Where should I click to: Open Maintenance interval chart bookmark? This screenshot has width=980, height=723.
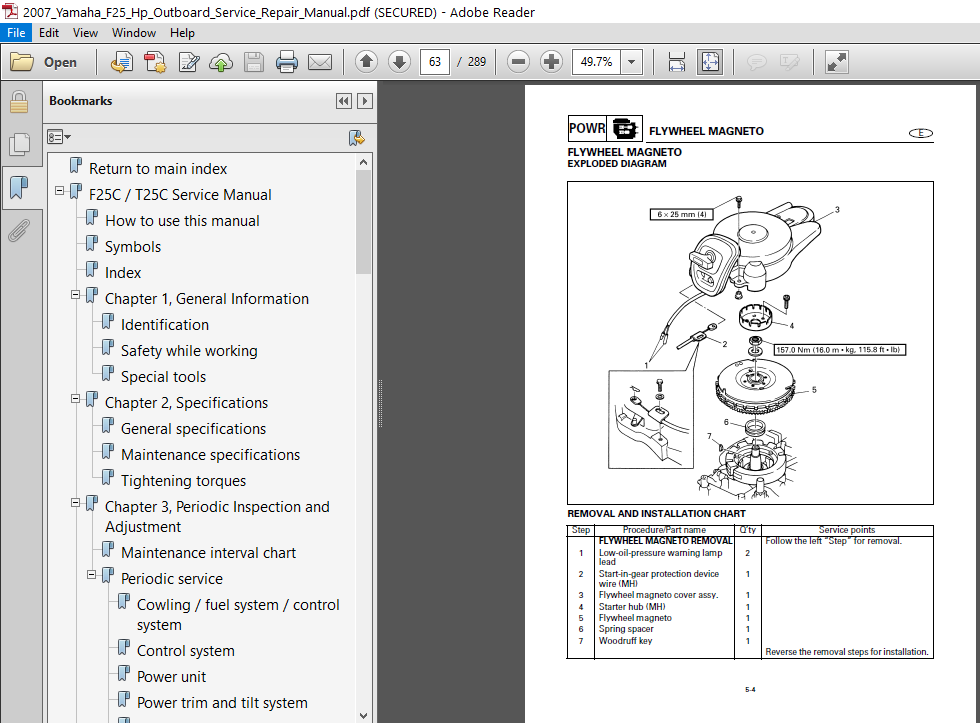point(208,553)
